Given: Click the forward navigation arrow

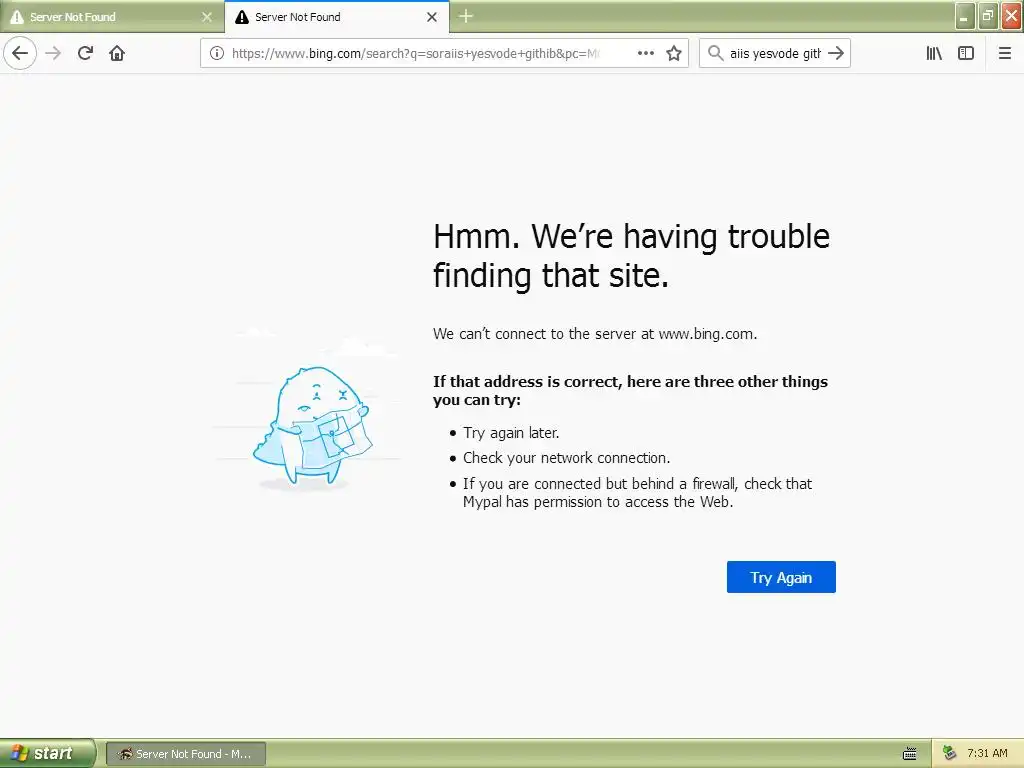Looking at the screenshot, I should click(x=54, y=53).
